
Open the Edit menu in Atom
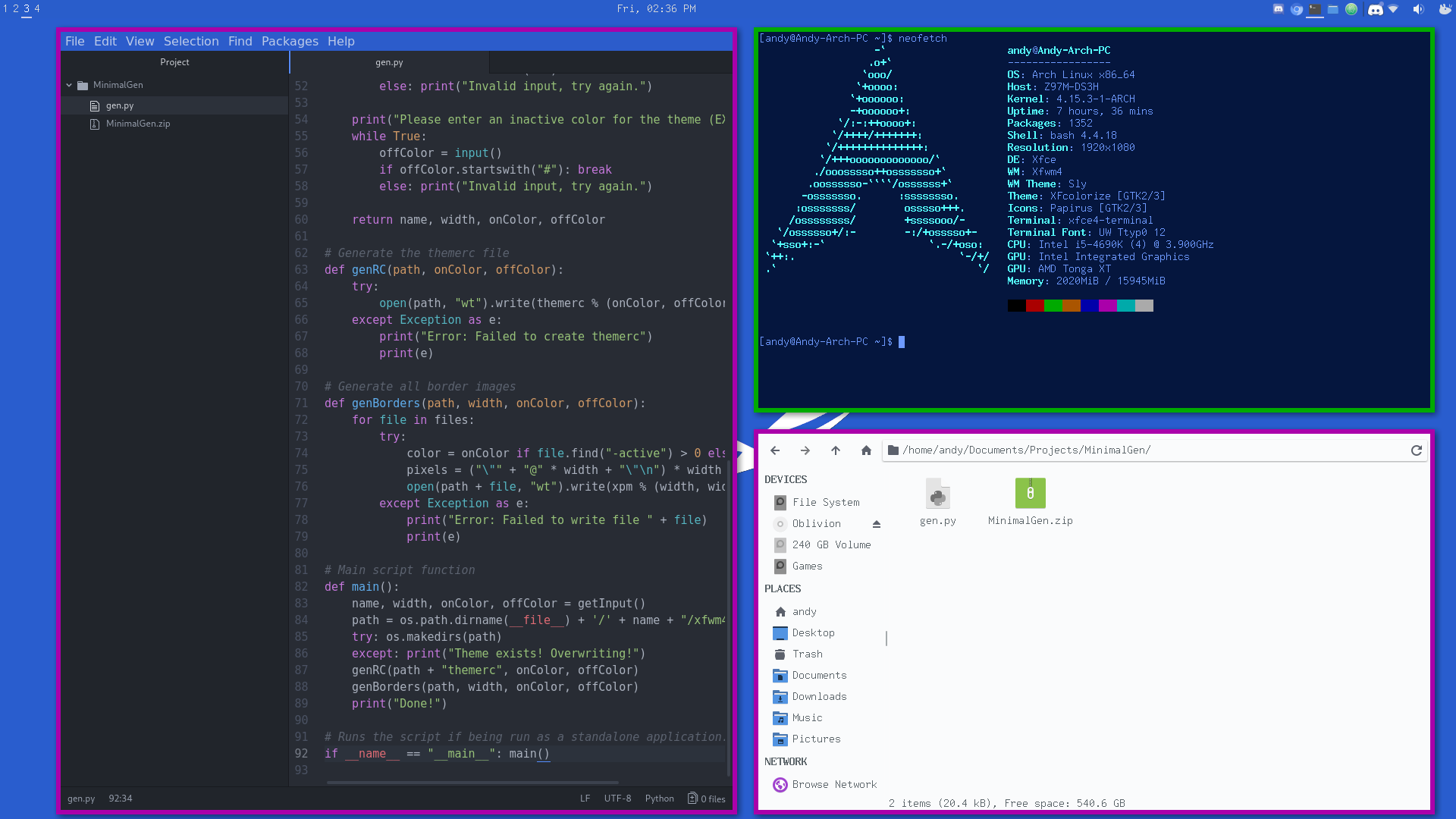pos(105,41)
